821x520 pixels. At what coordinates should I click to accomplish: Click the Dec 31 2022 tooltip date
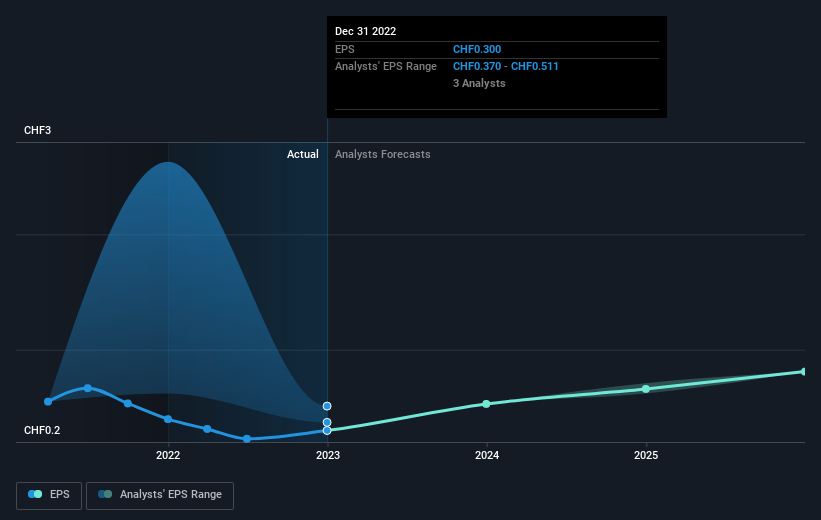tap(365, 31)
